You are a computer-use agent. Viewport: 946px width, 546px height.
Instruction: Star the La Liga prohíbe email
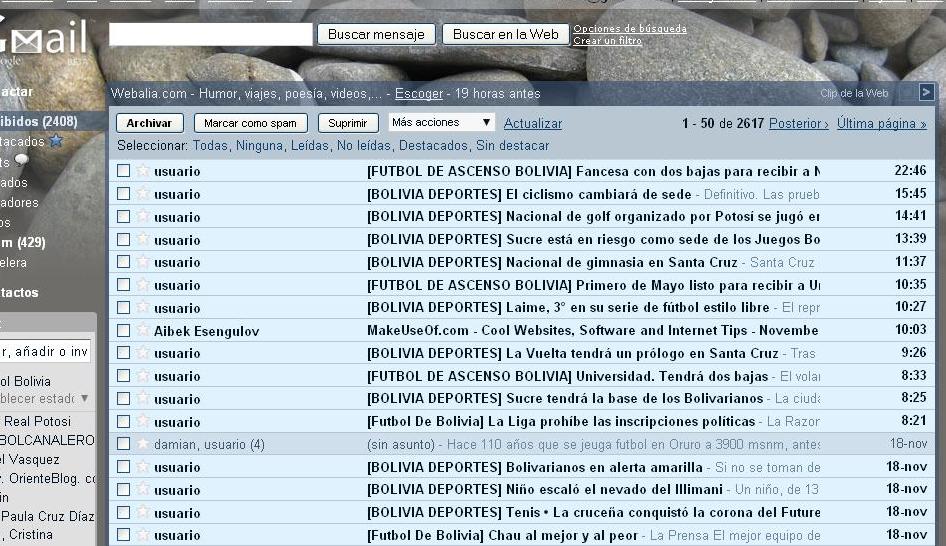[x=142, y=421]
